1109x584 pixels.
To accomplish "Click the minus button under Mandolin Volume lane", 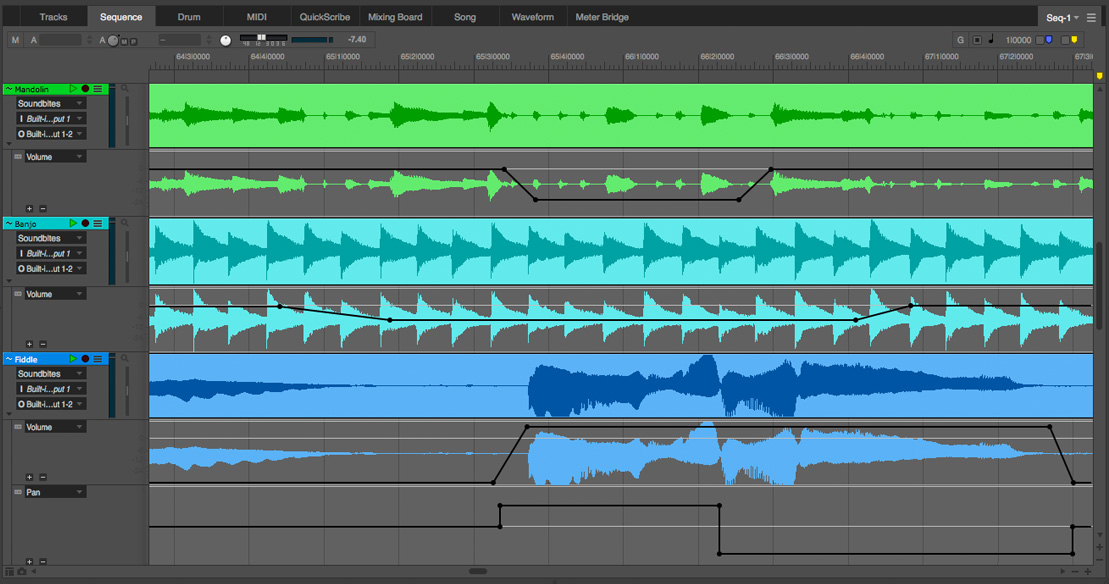I will click(41, 209).
